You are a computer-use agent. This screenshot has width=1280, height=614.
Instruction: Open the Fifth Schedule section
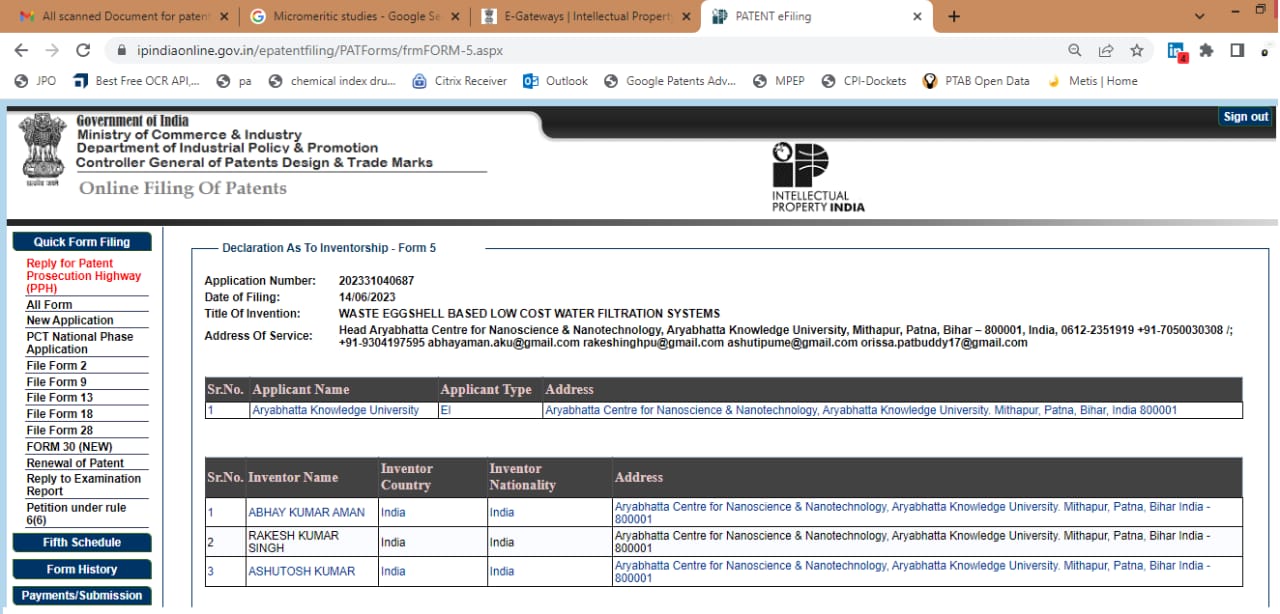pyautogui.click(x=82, y=543)
